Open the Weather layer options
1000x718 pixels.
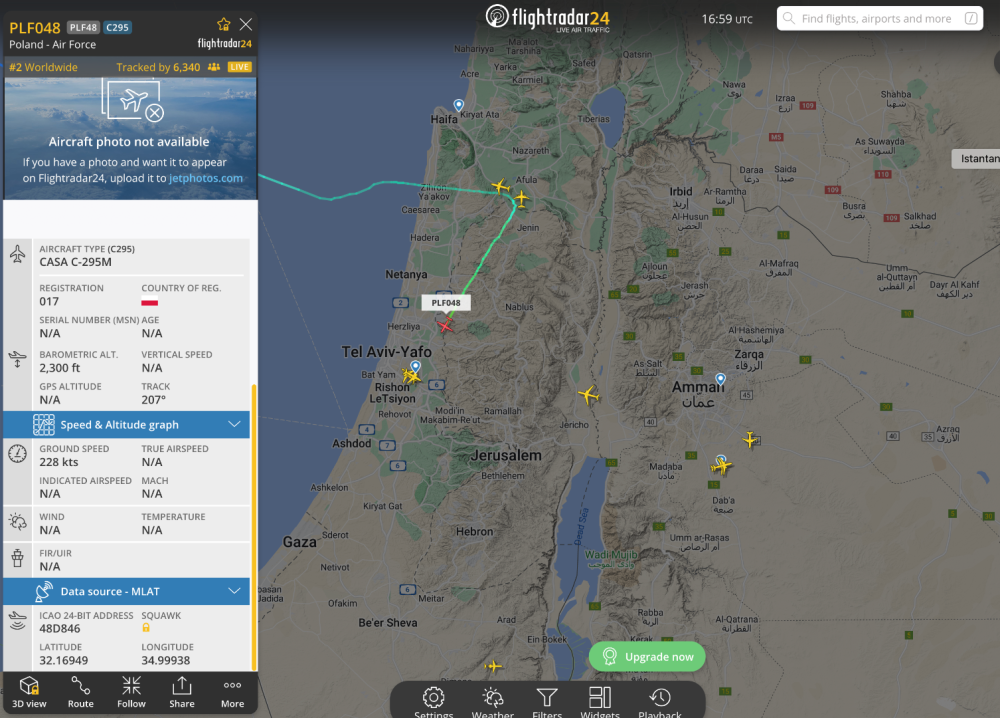tap(492, 701)
